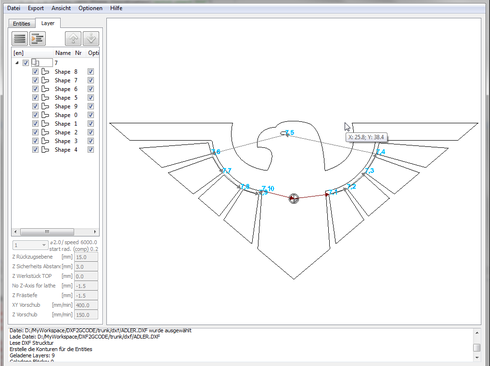Click the collapse all layers icon

point(20,39)
